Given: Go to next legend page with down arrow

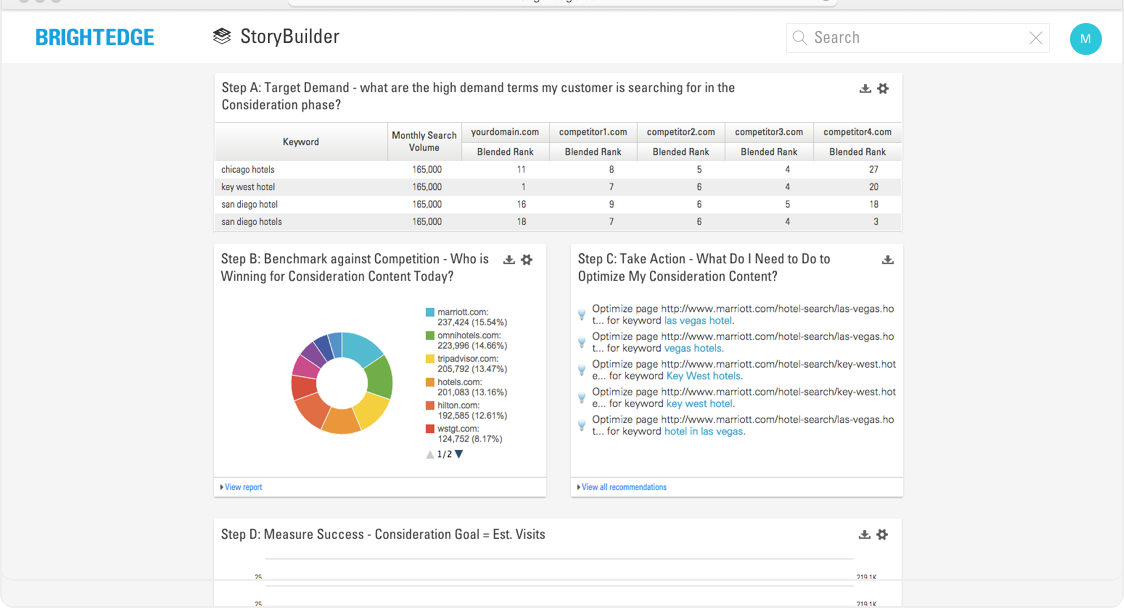Looking at the screenshot, I should tap(459, 454).
